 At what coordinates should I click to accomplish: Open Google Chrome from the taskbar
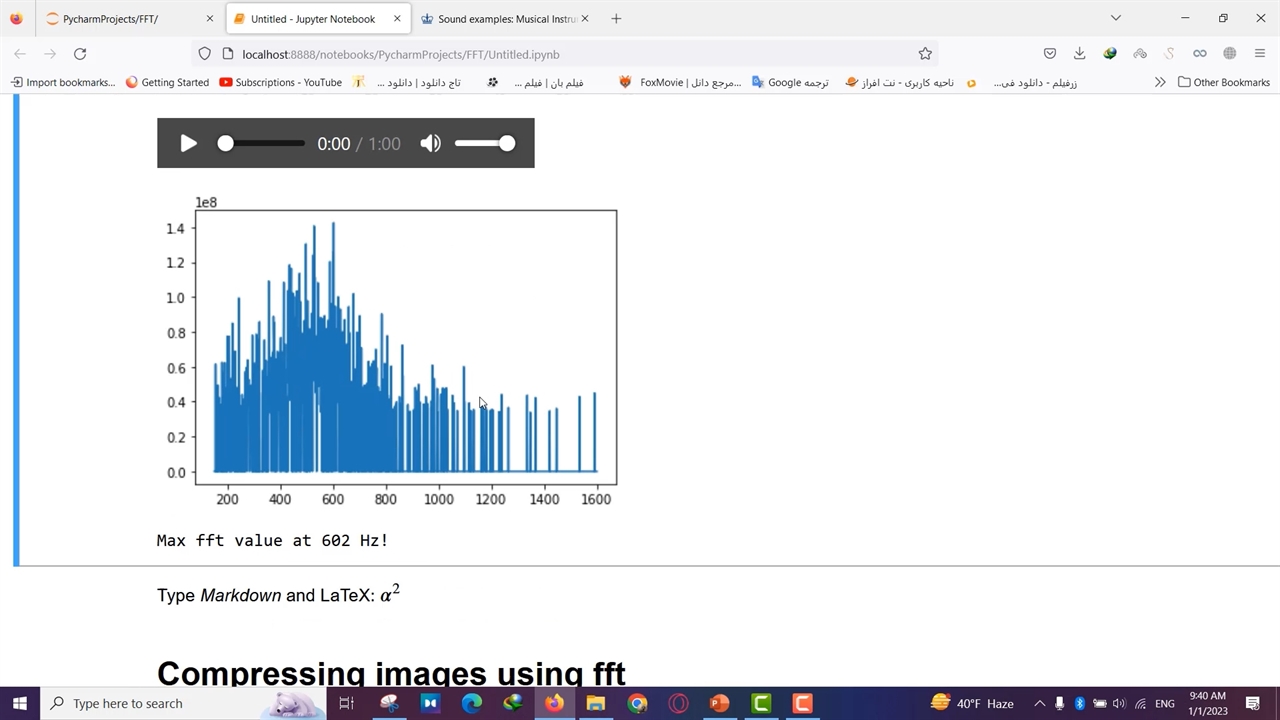637,703
